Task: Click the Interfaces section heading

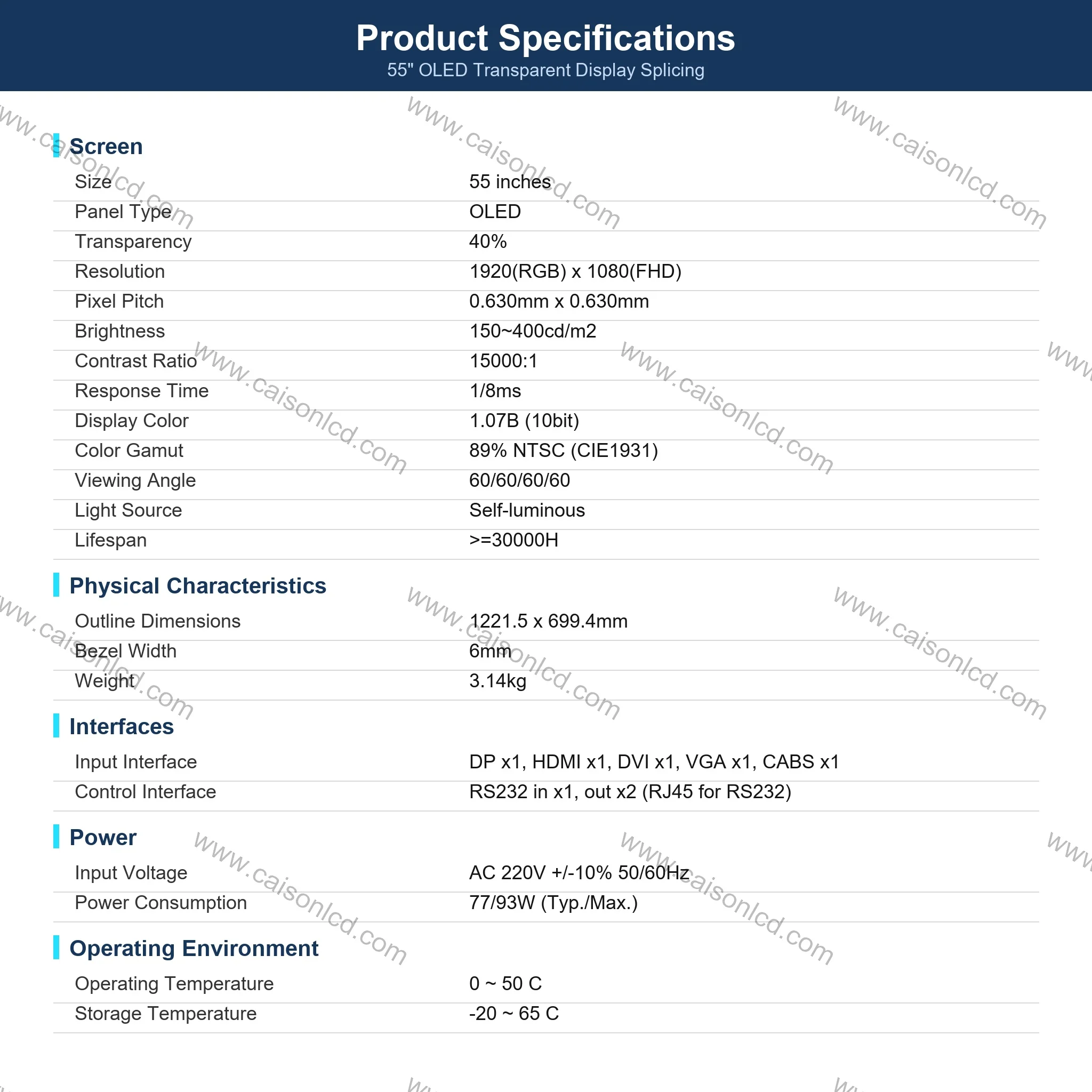Action: [x=122, y=726]
